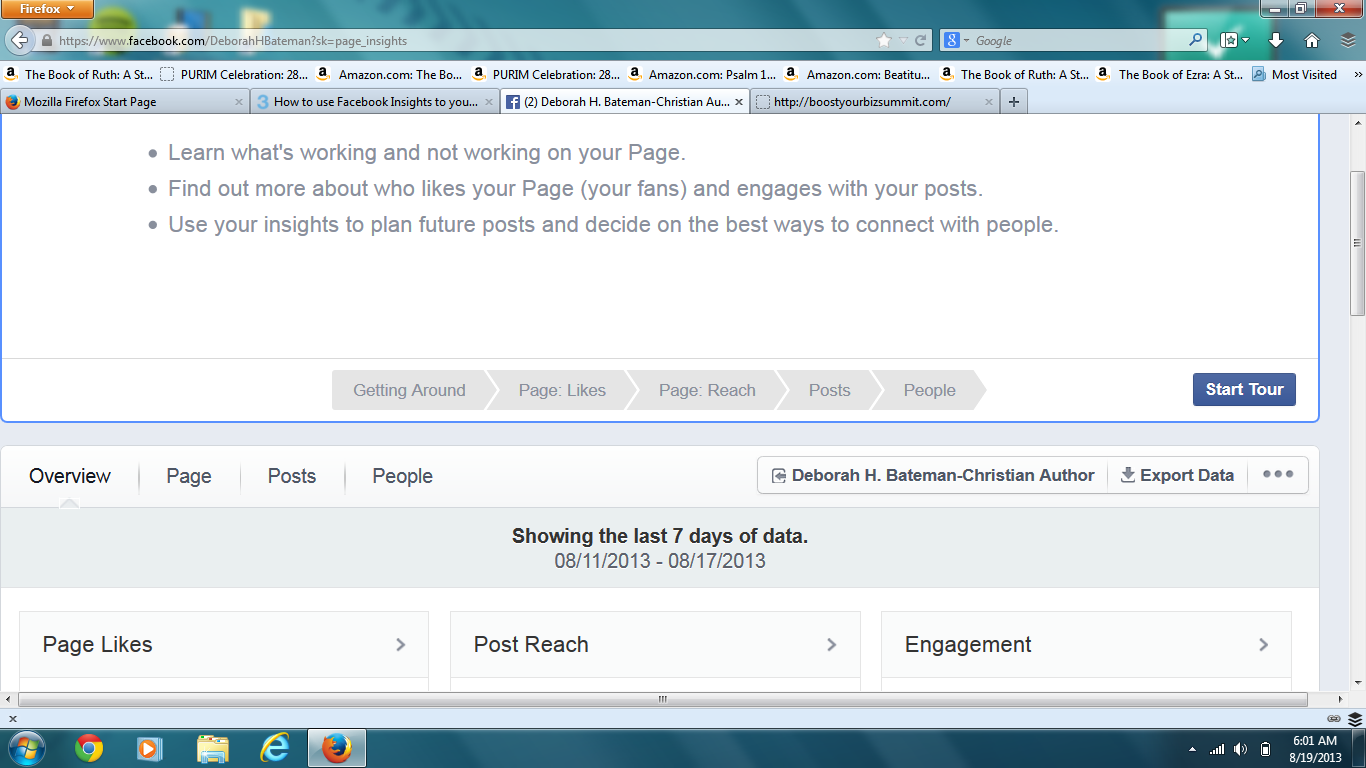Click the Export Data button
The width and height of the screenshot is (1366, 768).
[x=1177, y=475]
